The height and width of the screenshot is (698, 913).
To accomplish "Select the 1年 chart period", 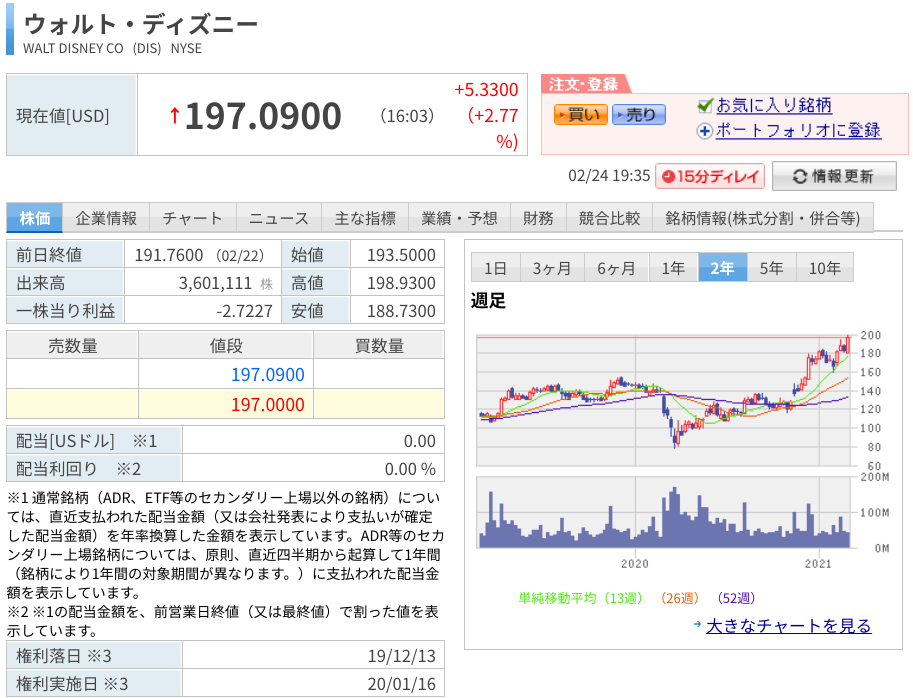I will click(674, 268).
